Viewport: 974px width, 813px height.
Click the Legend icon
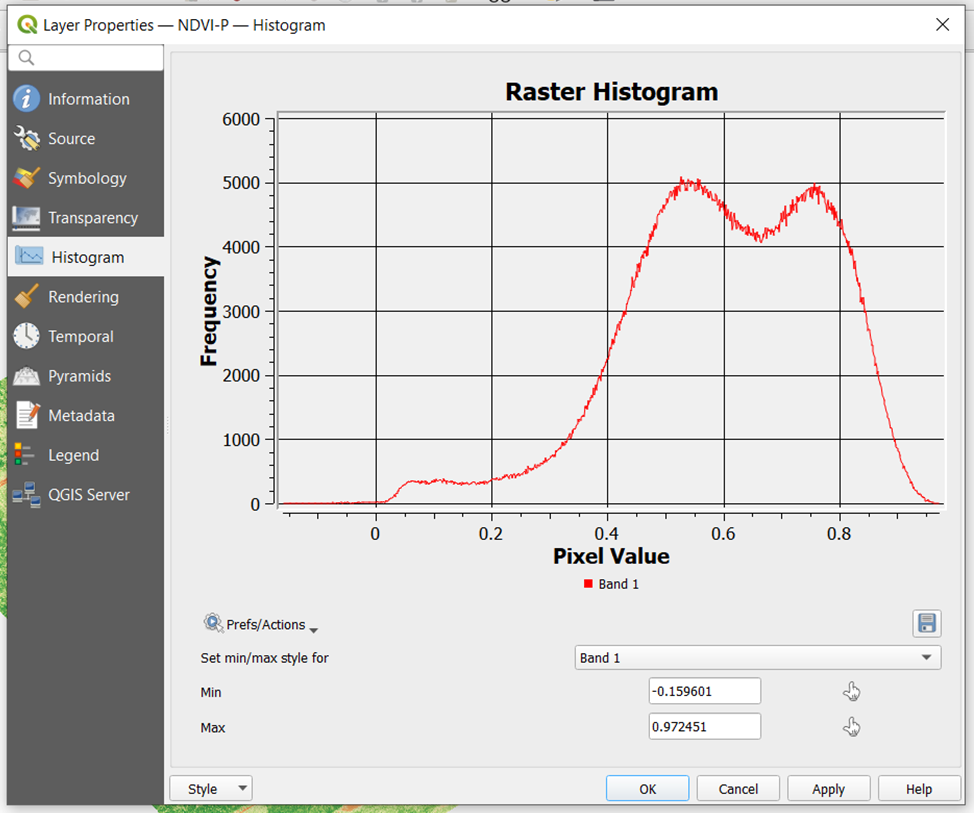[x=25, y=455]
